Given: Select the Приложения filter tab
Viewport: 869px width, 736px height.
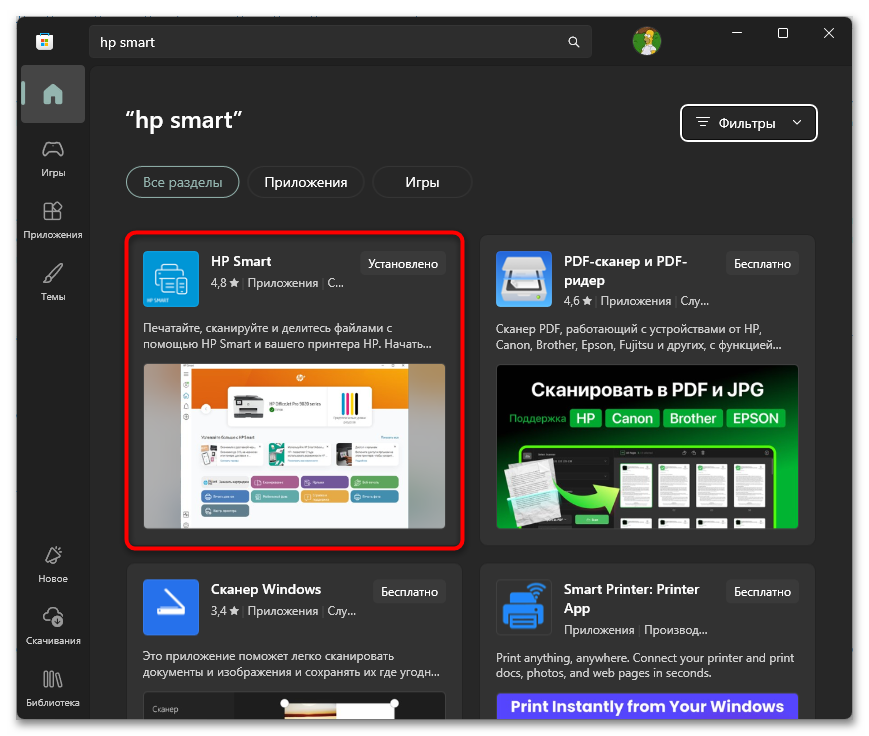Looking at the screenshot, I should point(306,182).
